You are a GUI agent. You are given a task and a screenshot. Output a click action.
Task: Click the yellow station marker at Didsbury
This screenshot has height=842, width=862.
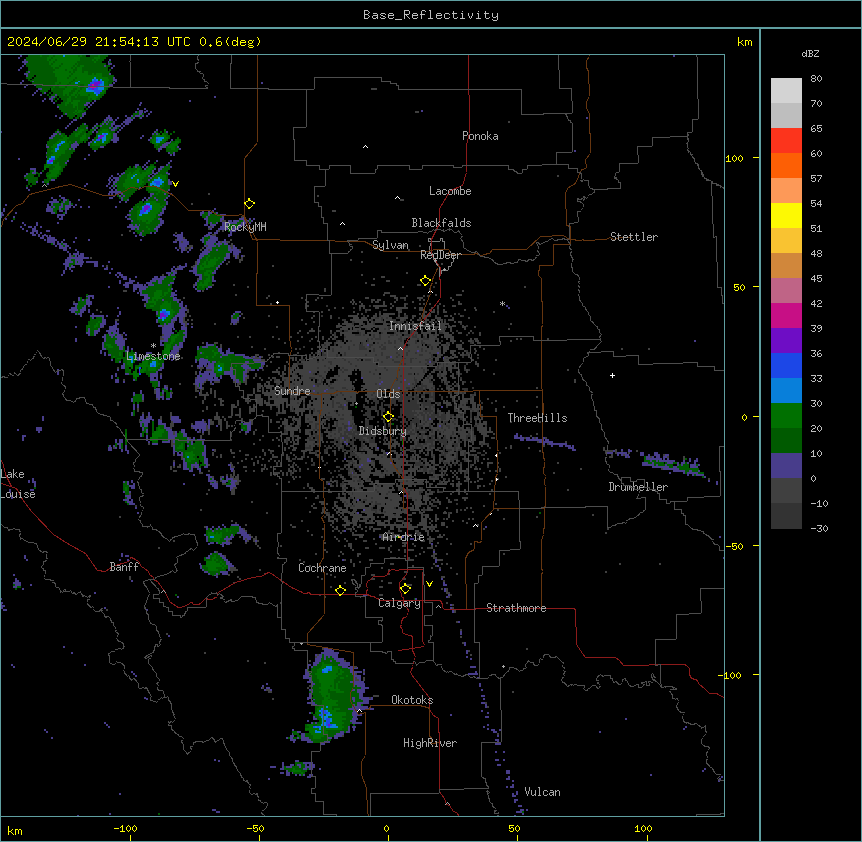(388, 417)
